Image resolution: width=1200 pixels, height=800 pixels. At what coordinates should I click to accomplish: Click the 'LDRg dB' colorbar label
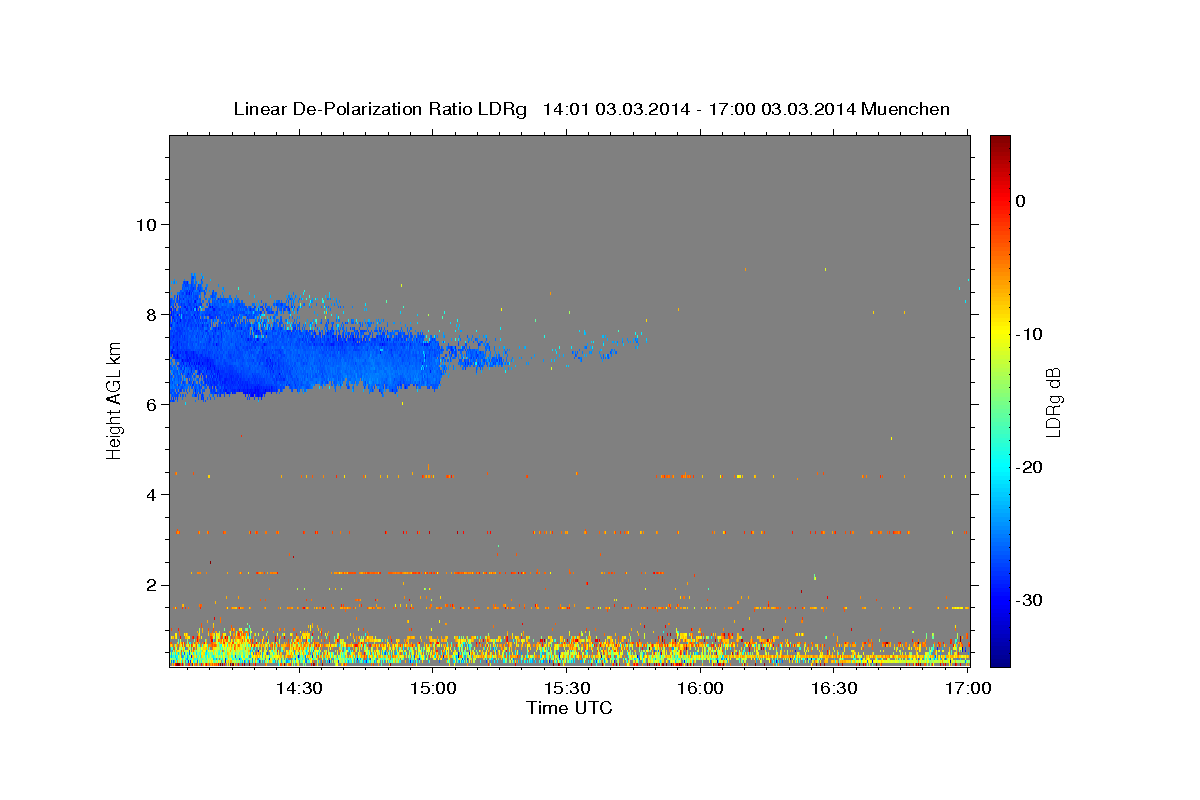1053,401
